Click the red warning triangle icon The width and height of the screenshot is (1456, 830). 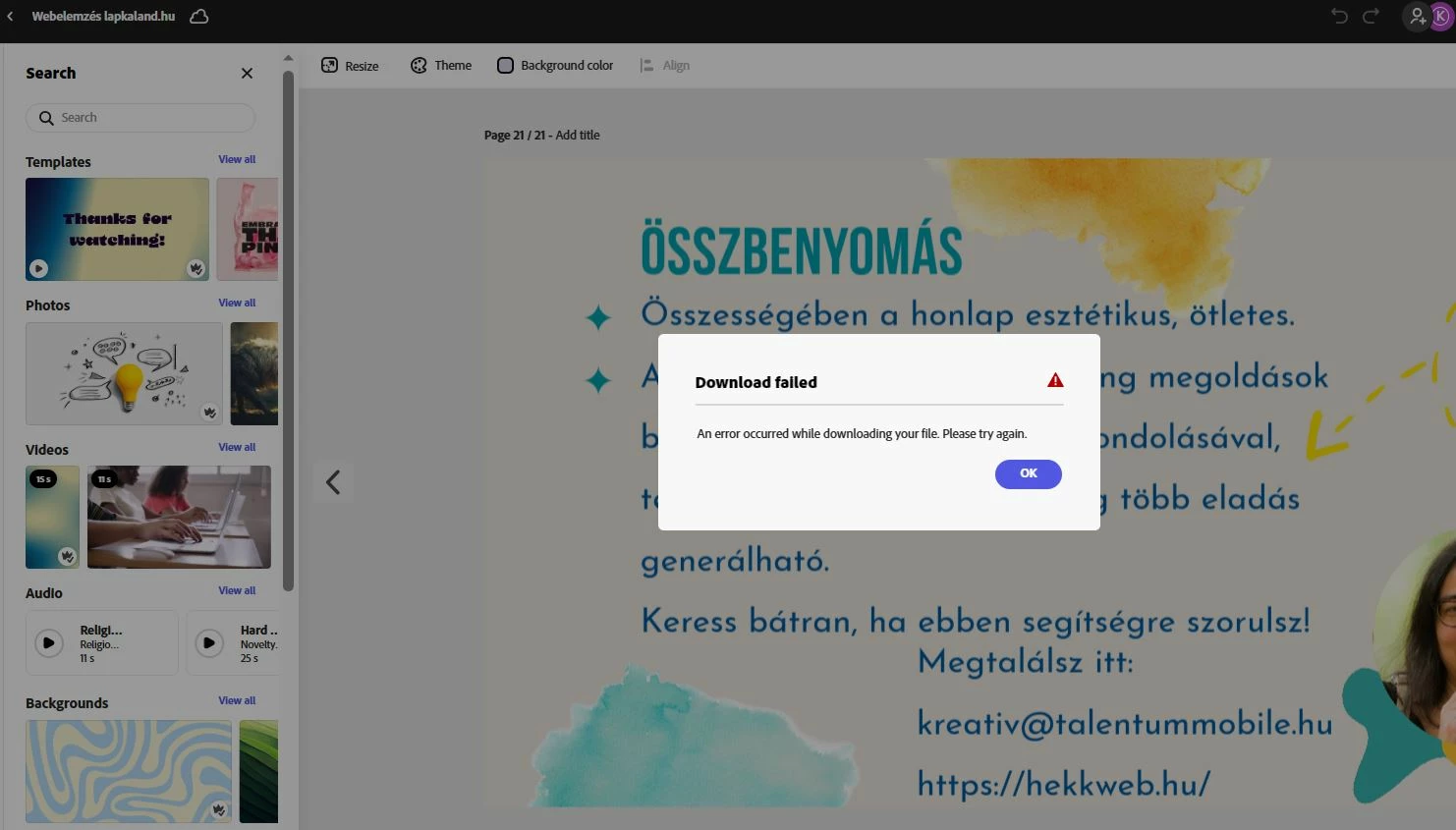click(x=1055, y=381)
